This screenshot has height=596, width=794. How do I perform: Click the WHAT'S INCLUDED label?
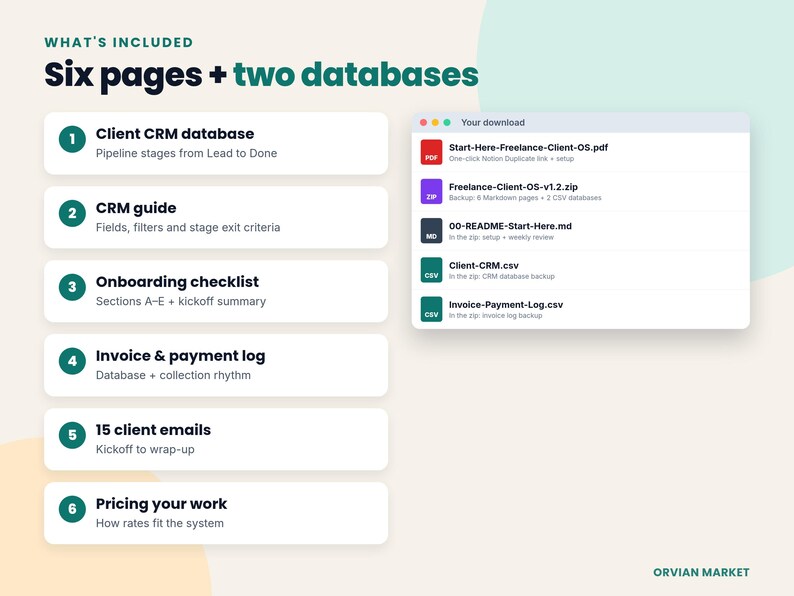[x=118, y=43]
